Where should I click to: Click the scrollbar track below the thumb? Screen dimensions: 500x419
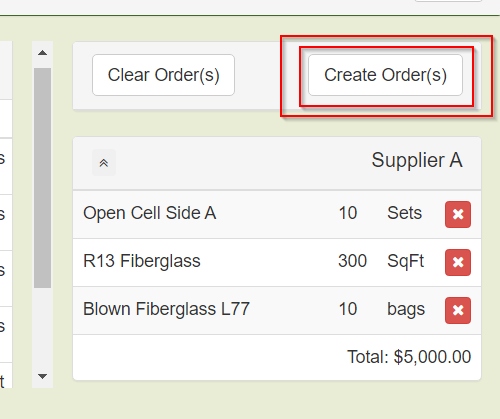42,327
